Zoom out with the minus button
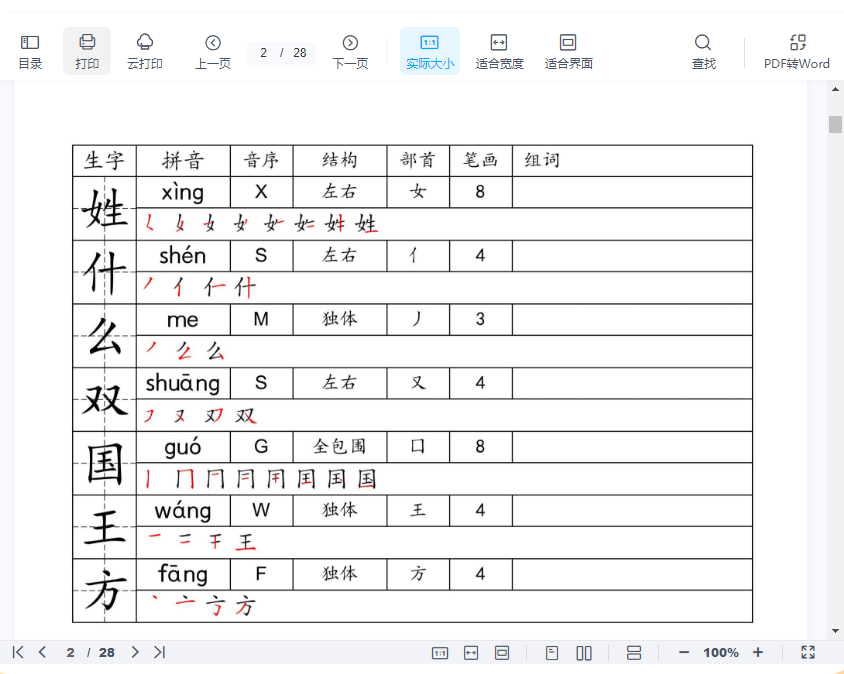The width and height of the screenshot is (844, 674). [x=684, y=652]
